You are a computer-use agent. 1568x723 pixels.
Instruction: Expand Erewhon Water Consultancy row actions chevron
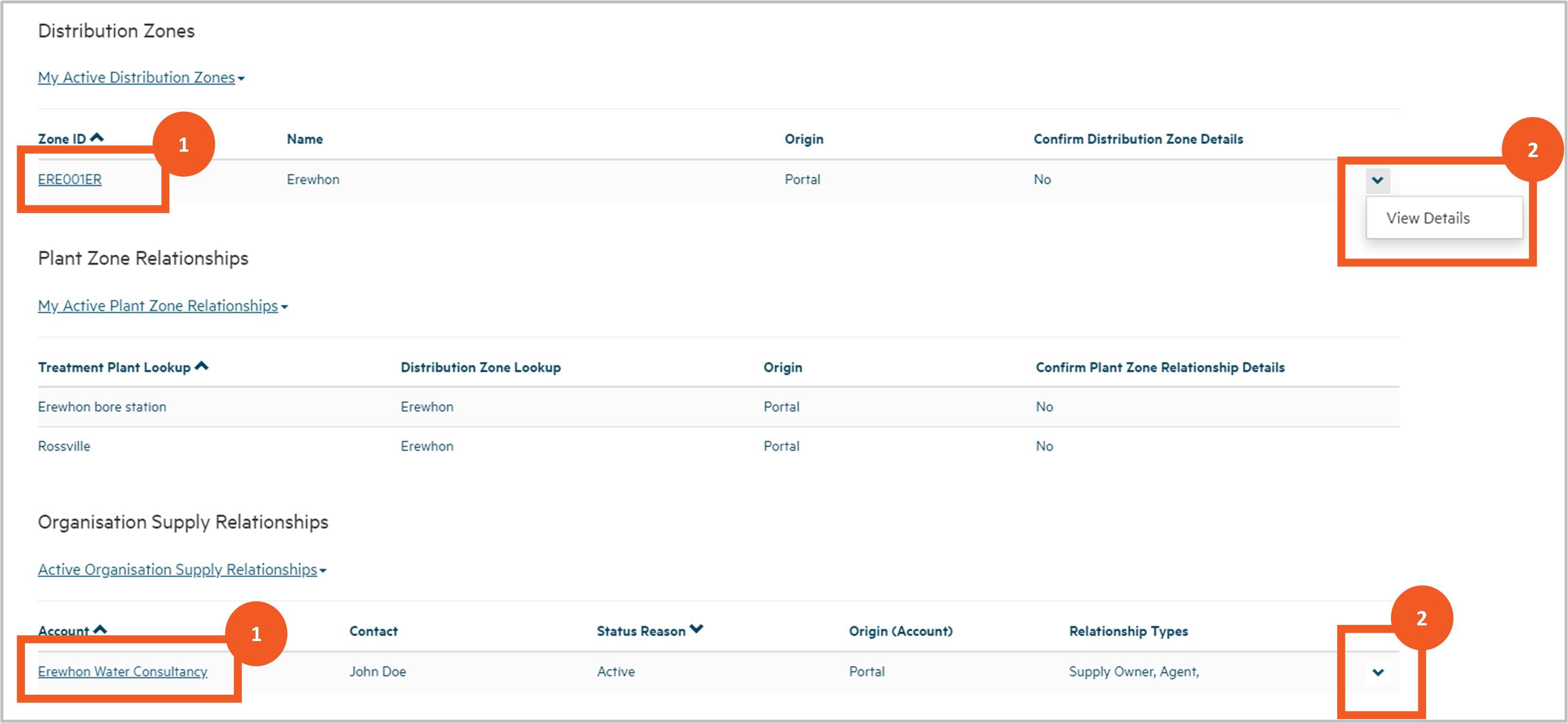click(x=1378, y=672)
